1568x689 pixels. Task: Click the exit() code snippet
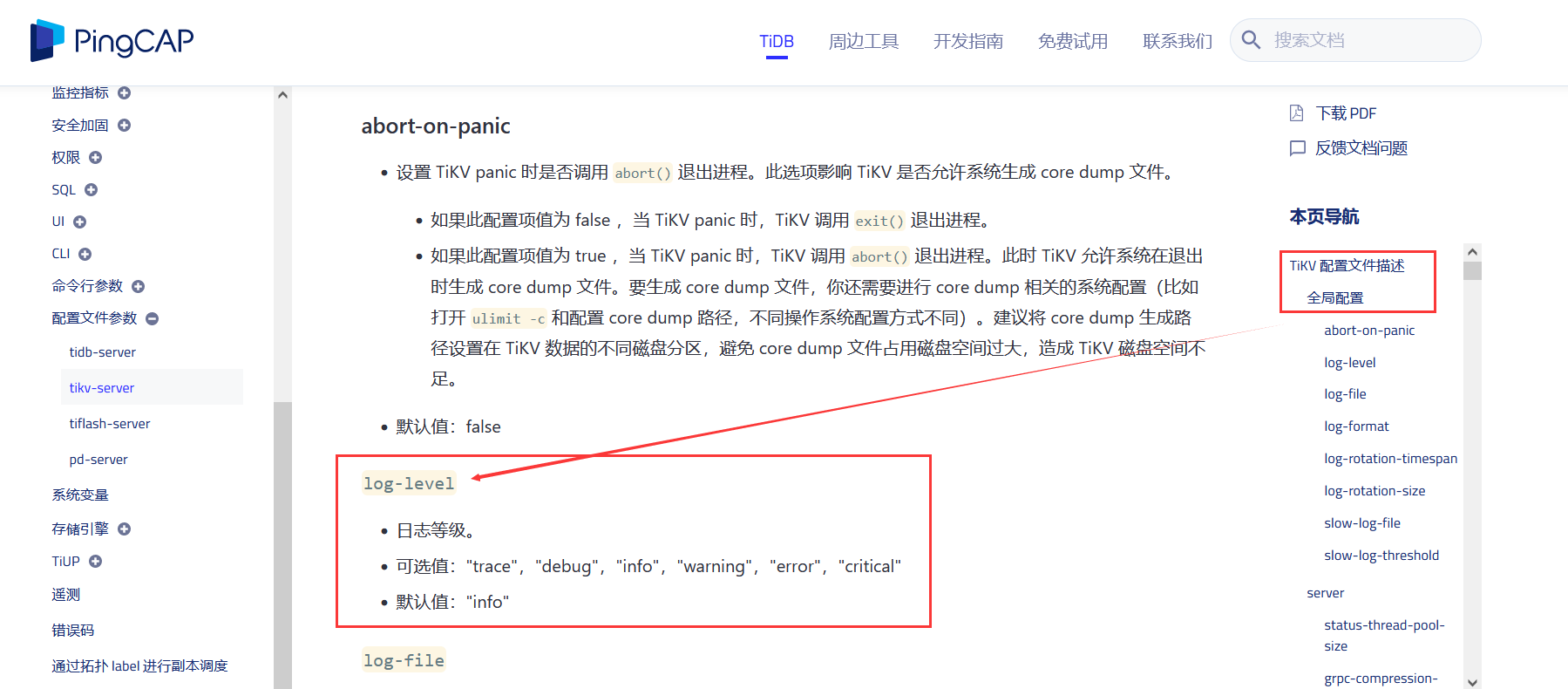coord(879,221)
